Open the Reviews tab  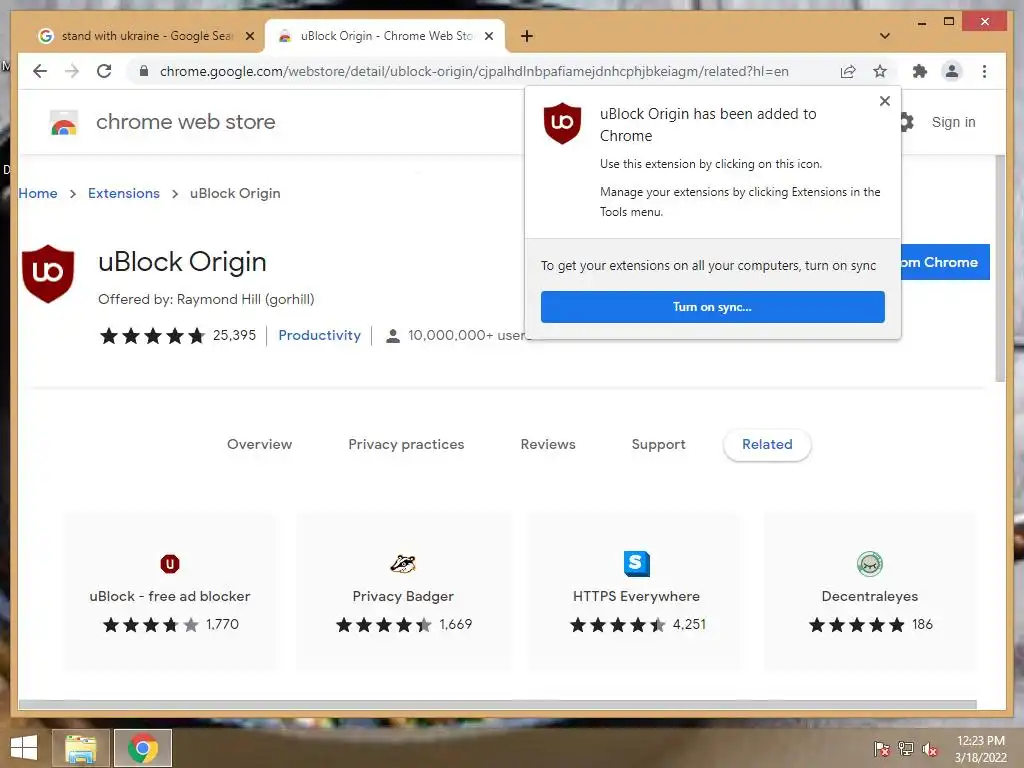[548, 444]
